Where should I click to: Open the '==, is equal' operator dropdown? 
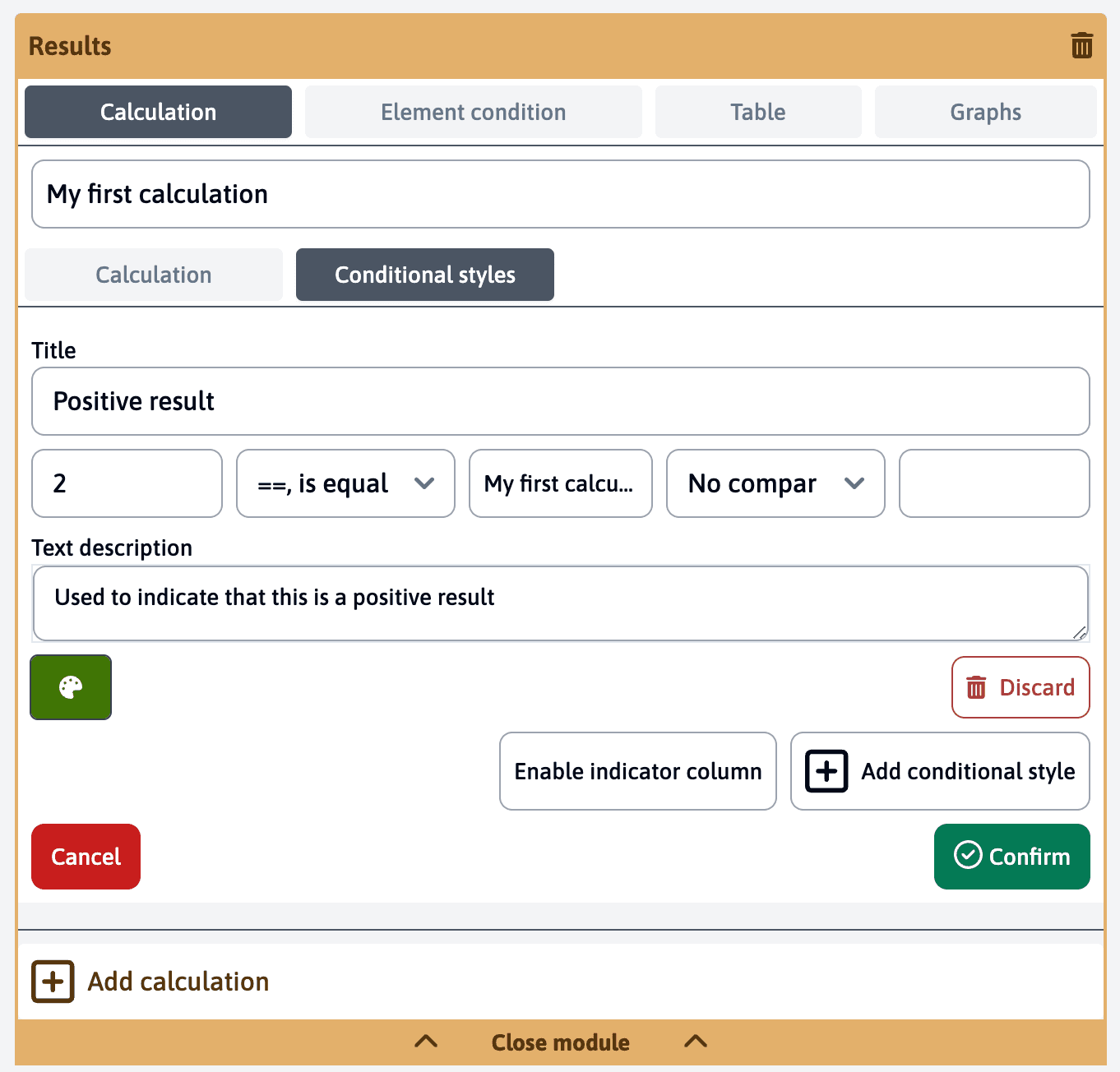click(345, 483)
